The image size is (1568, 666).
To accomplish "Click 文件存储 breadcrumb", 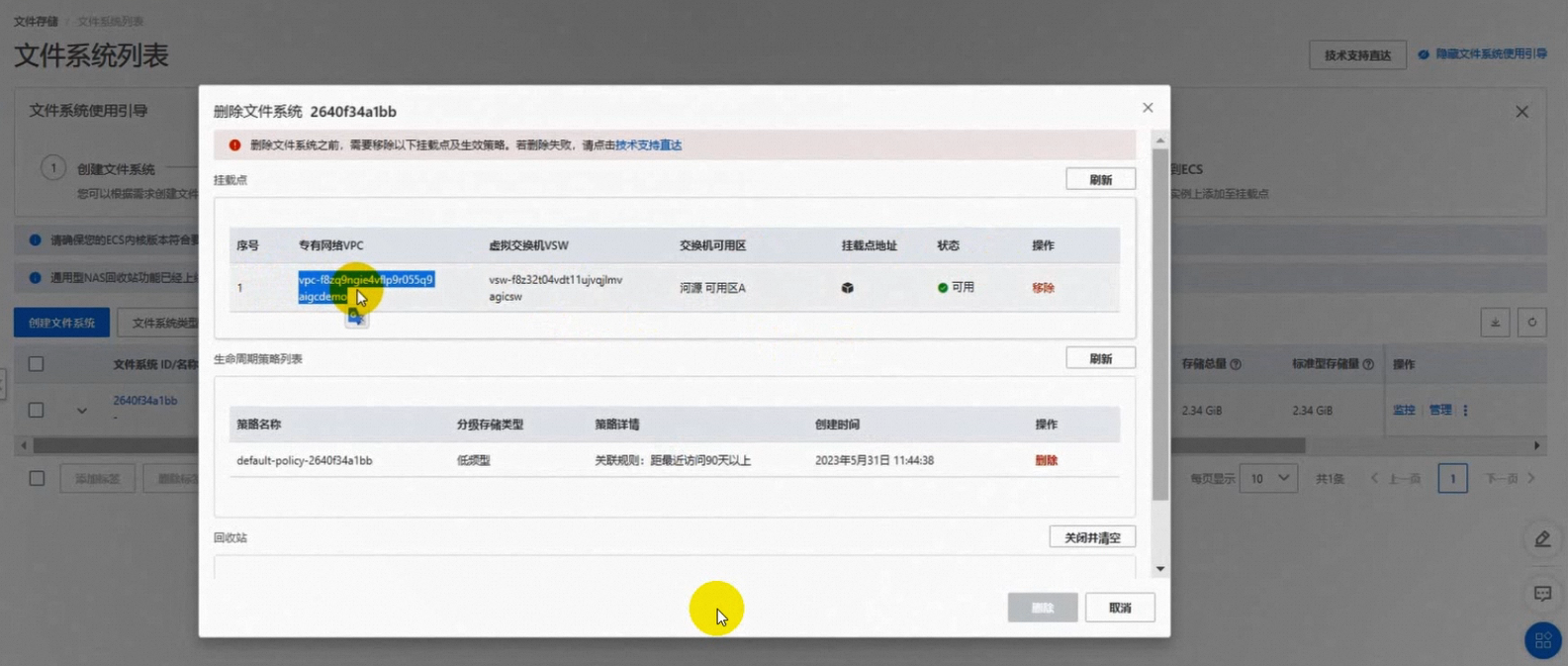I will [x=36, y=21].
